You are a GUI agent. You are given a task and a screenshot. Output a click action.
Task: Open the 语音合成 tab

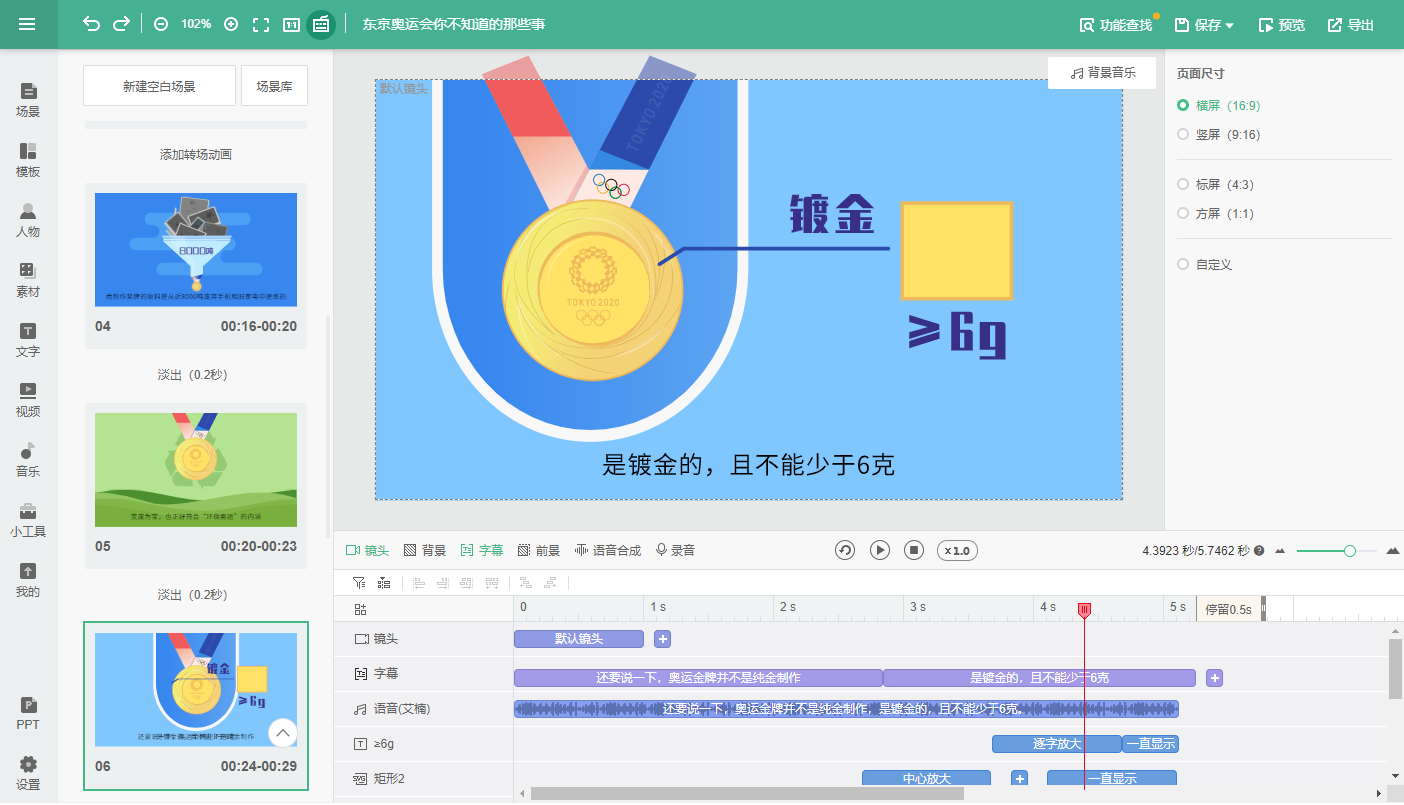point(608,551)
